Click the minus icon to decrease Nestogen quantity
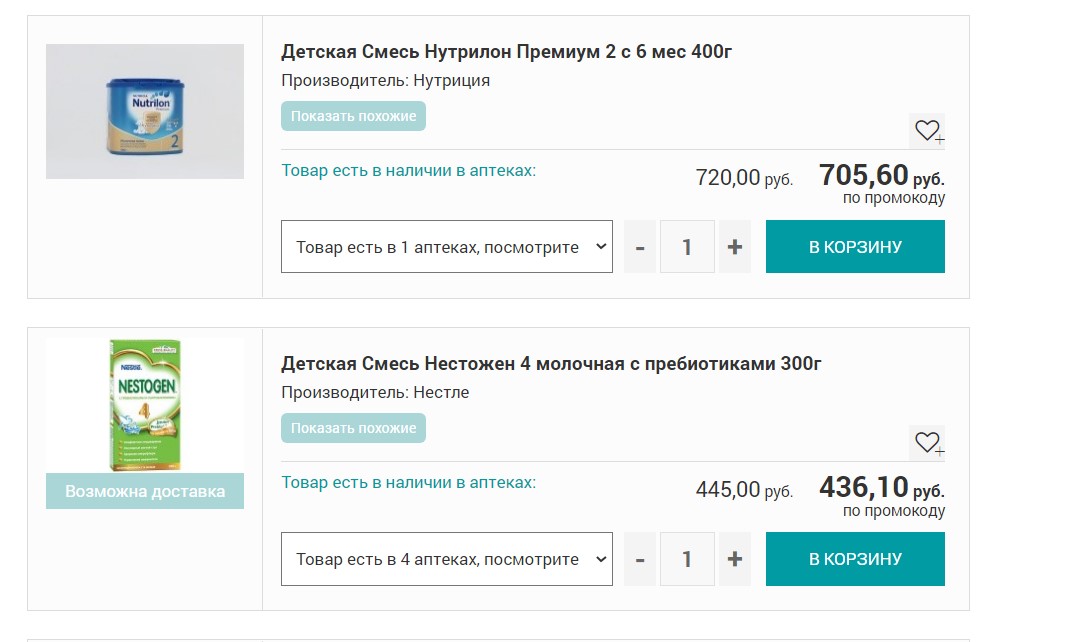Image resolution: width=1079 pixels, height=642 pixels. point(639,558)
